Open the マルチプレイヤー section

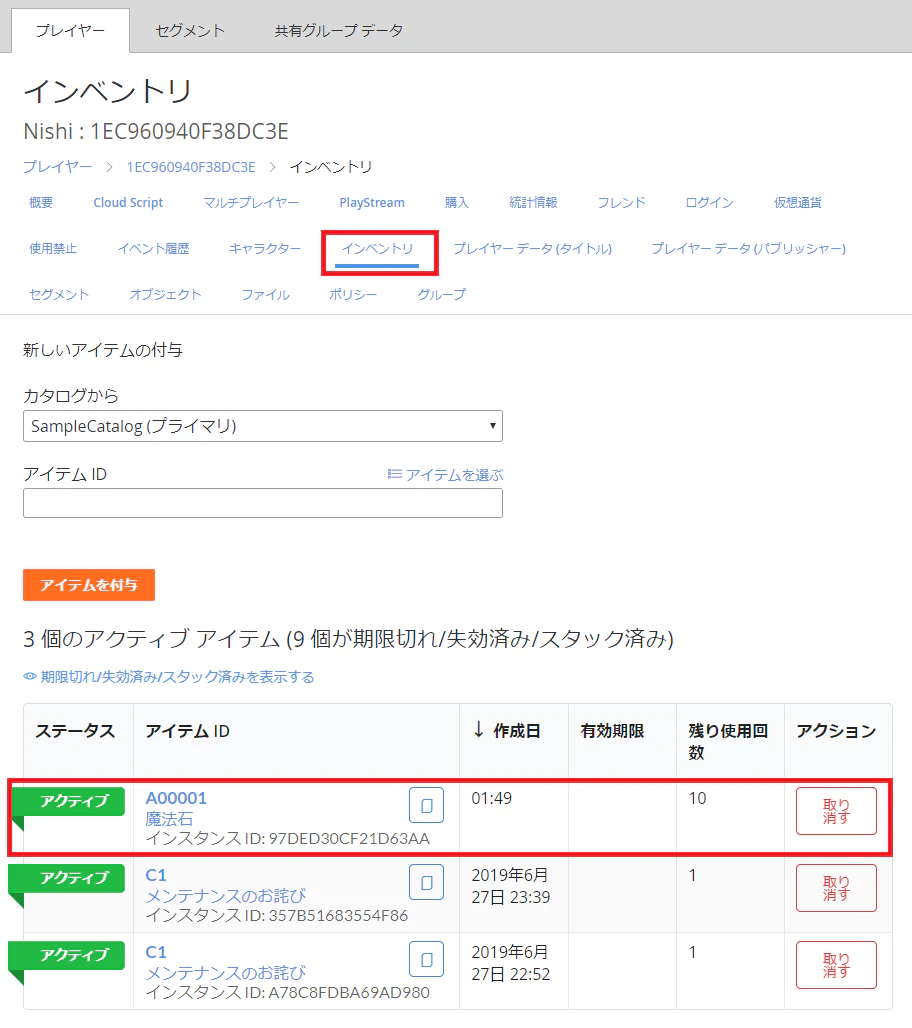tap(251, 203)
